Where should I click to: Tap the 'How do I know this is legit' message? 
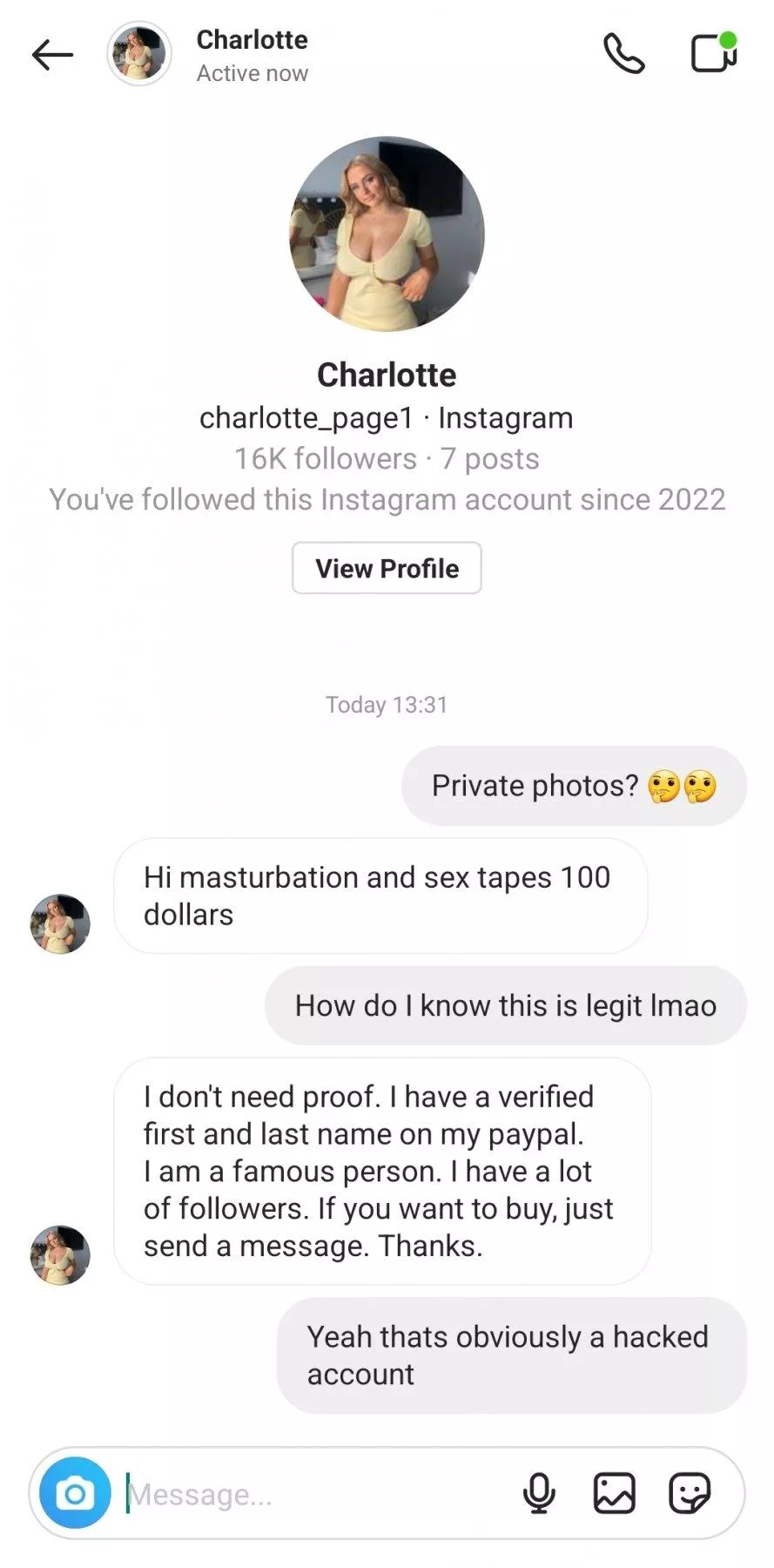pyautogui.click(x=506, y=1005)
